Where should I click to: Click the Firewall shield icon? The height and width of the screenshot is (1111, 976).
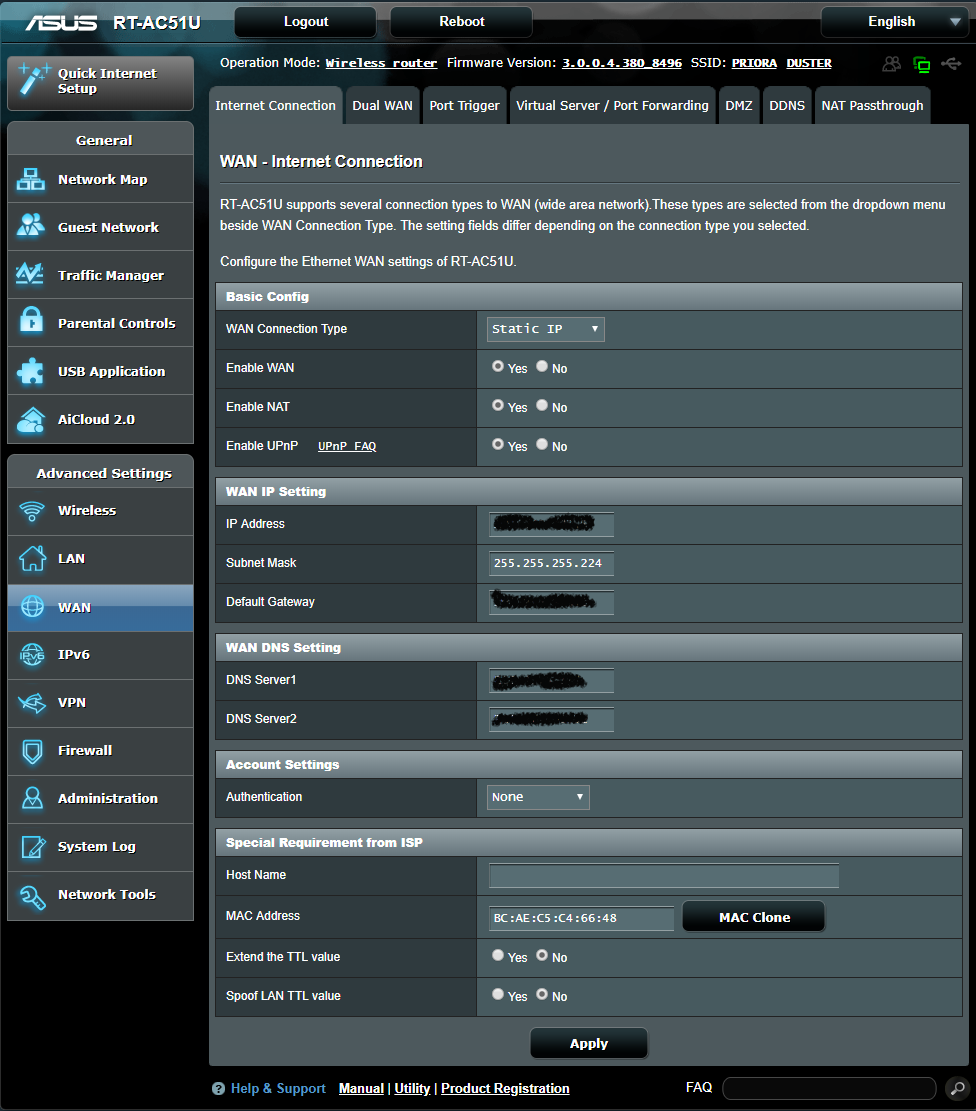[32, 751]
